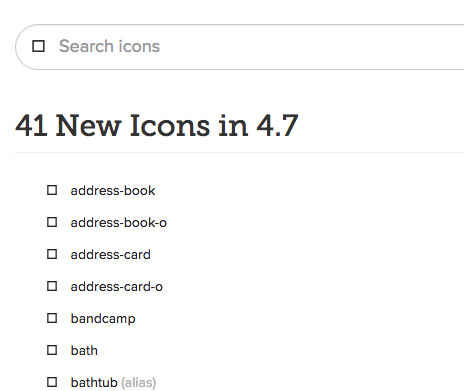Open the address-book text link
464x391 pixels.
(113, 191)
